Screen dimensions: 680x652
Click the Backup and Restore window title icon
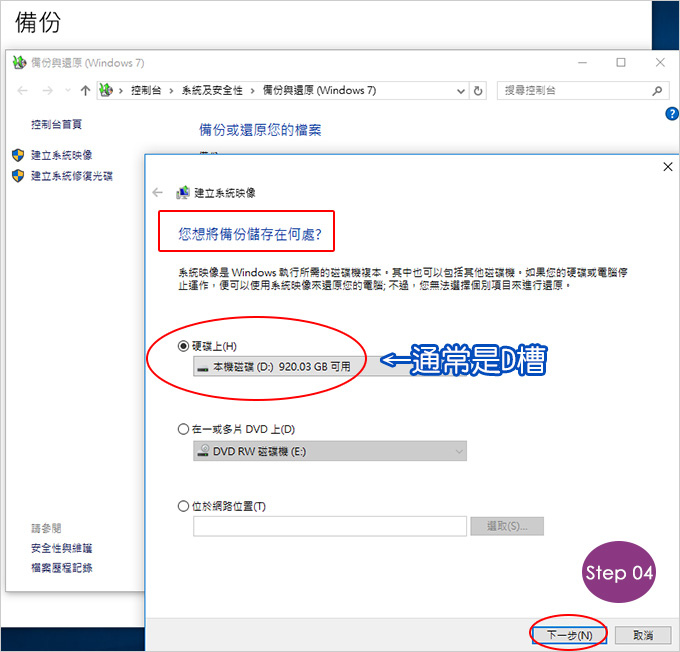[19, 62]
